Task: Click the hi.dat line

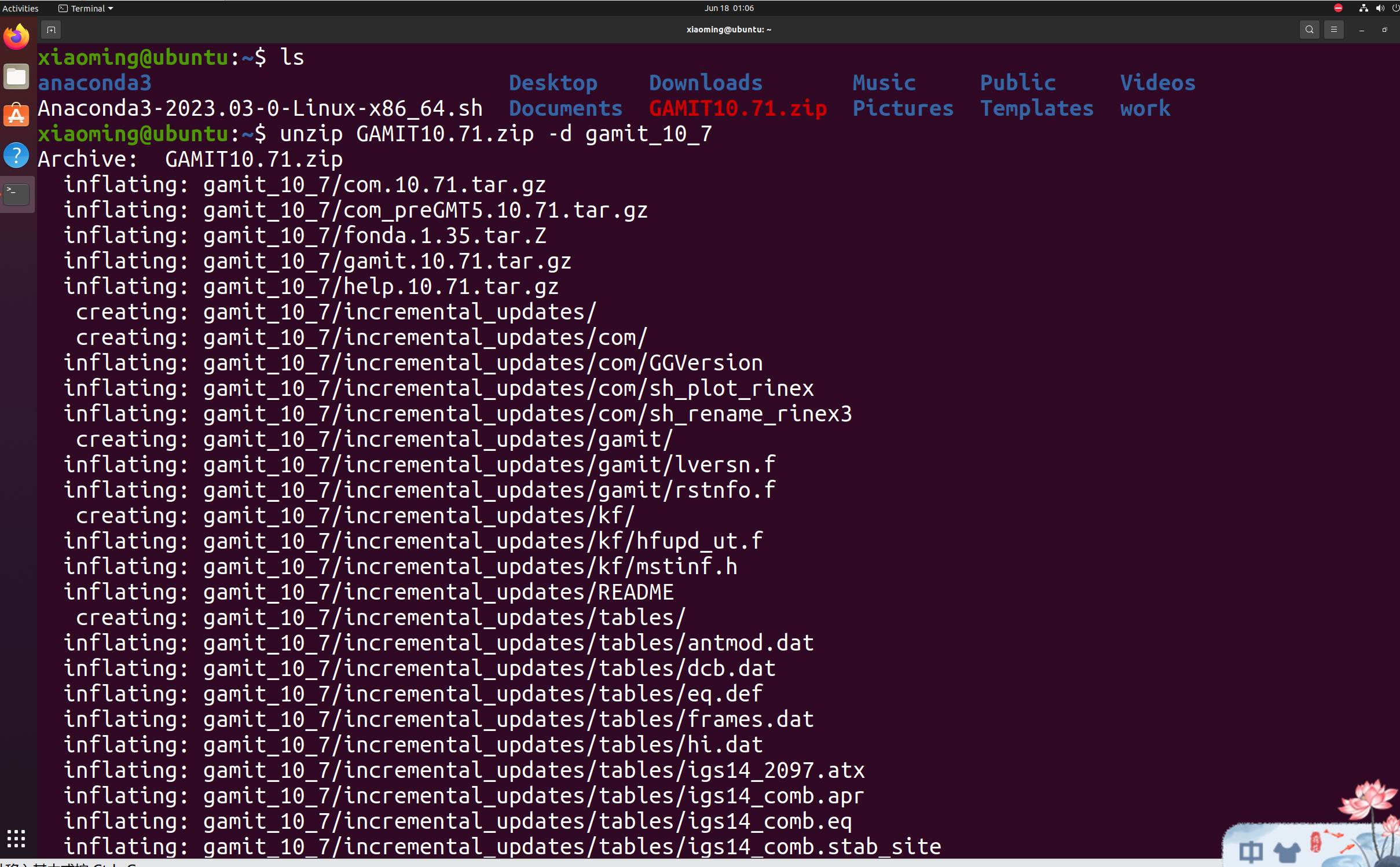Action: coord(413,745)
